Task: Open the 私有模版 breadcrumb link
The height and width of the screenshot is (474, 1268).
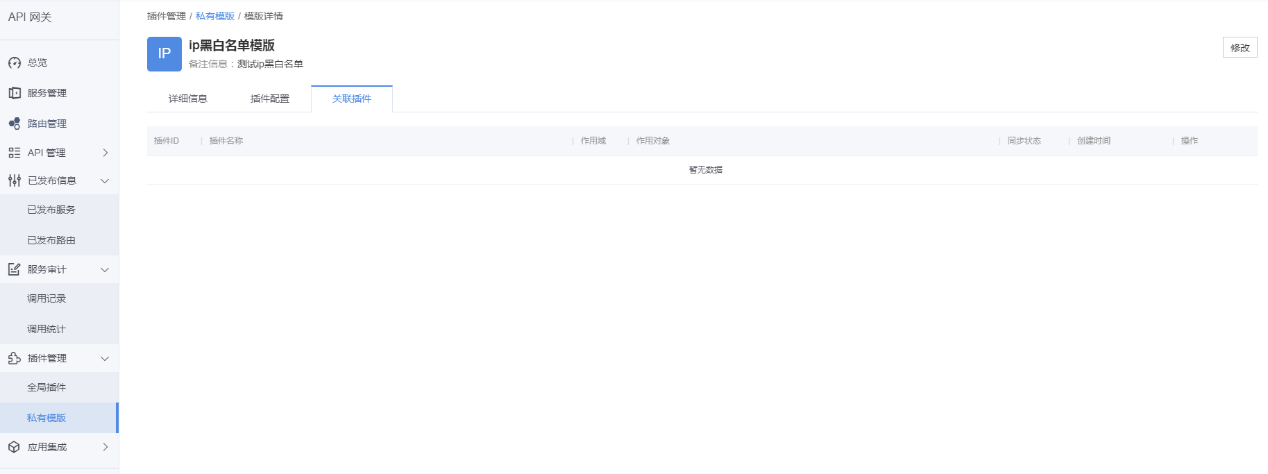Action: [x=215, y=16]
